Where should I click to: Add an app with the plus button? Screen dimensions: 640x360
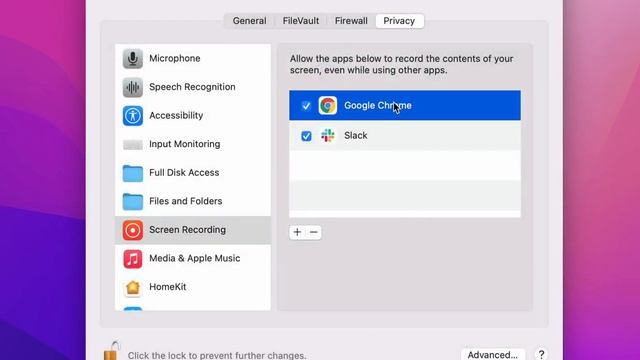297,232
